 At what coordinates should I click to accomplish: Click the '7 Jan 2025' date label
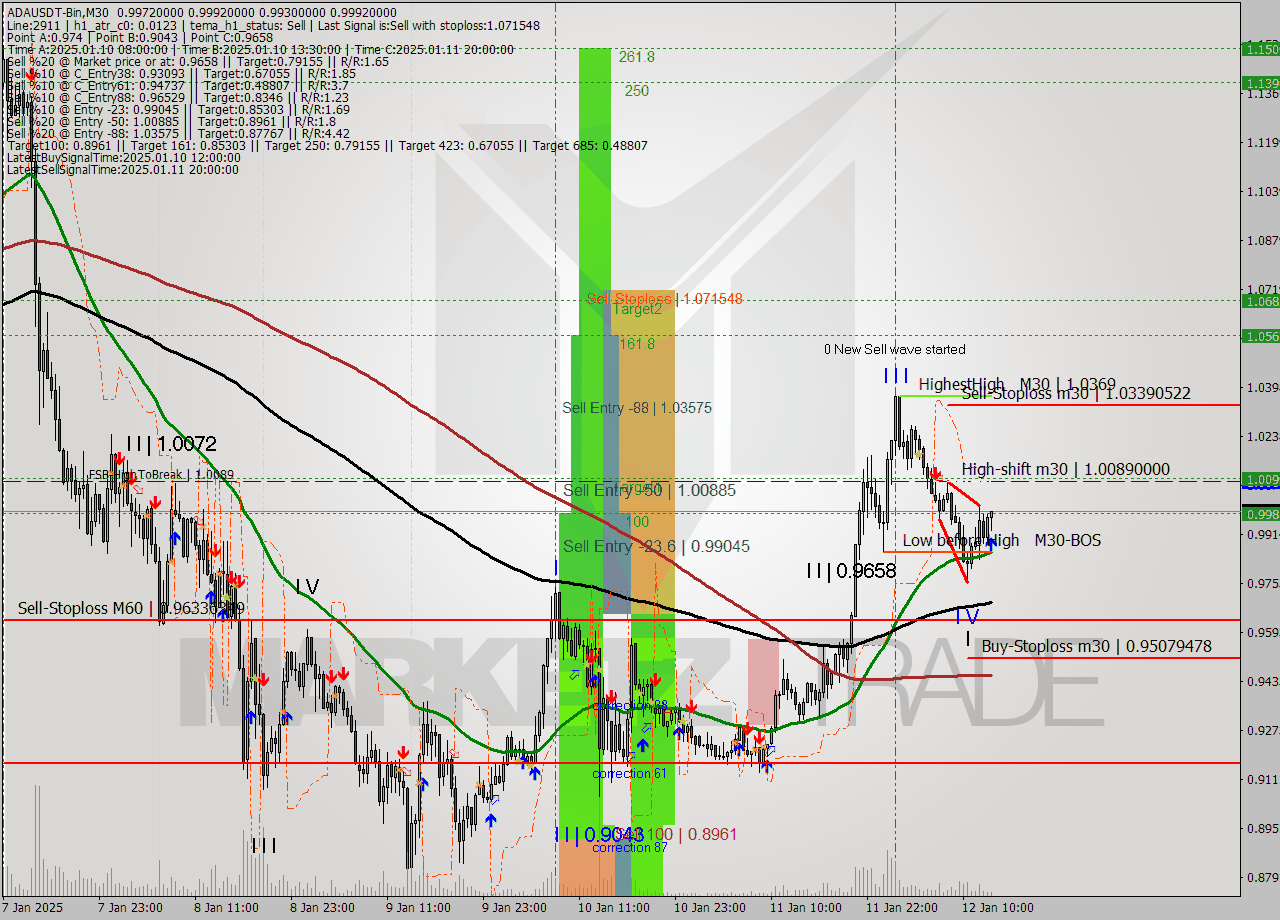32,908
